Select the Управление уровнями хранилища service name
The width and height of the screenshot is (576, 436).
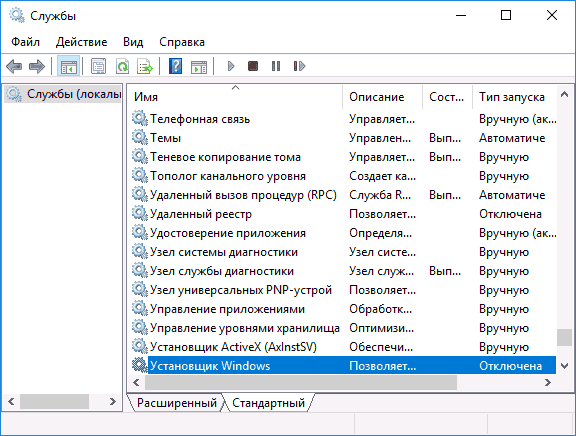point(245,328)
